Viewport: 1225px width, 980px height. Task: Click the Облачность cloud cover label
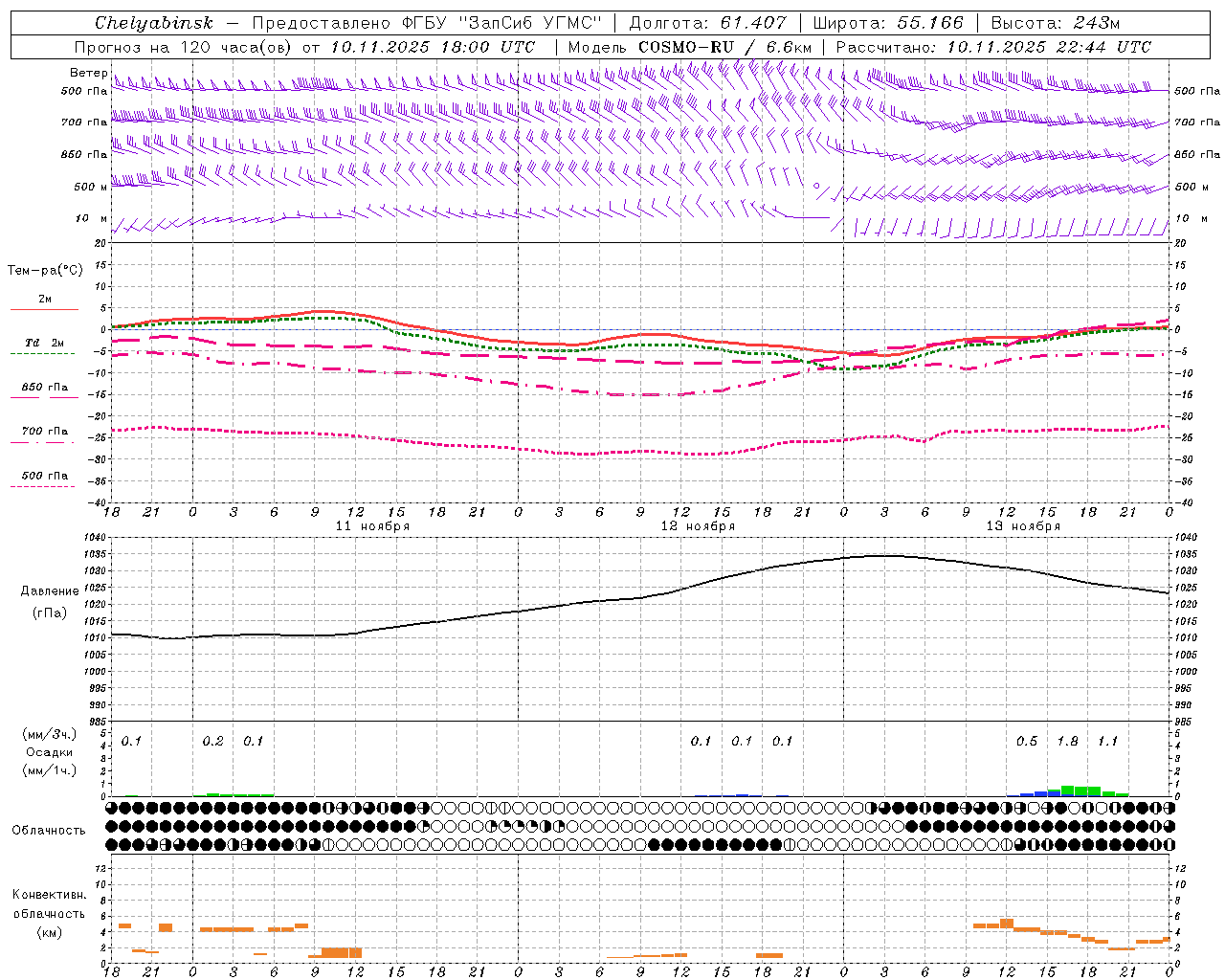49,830
